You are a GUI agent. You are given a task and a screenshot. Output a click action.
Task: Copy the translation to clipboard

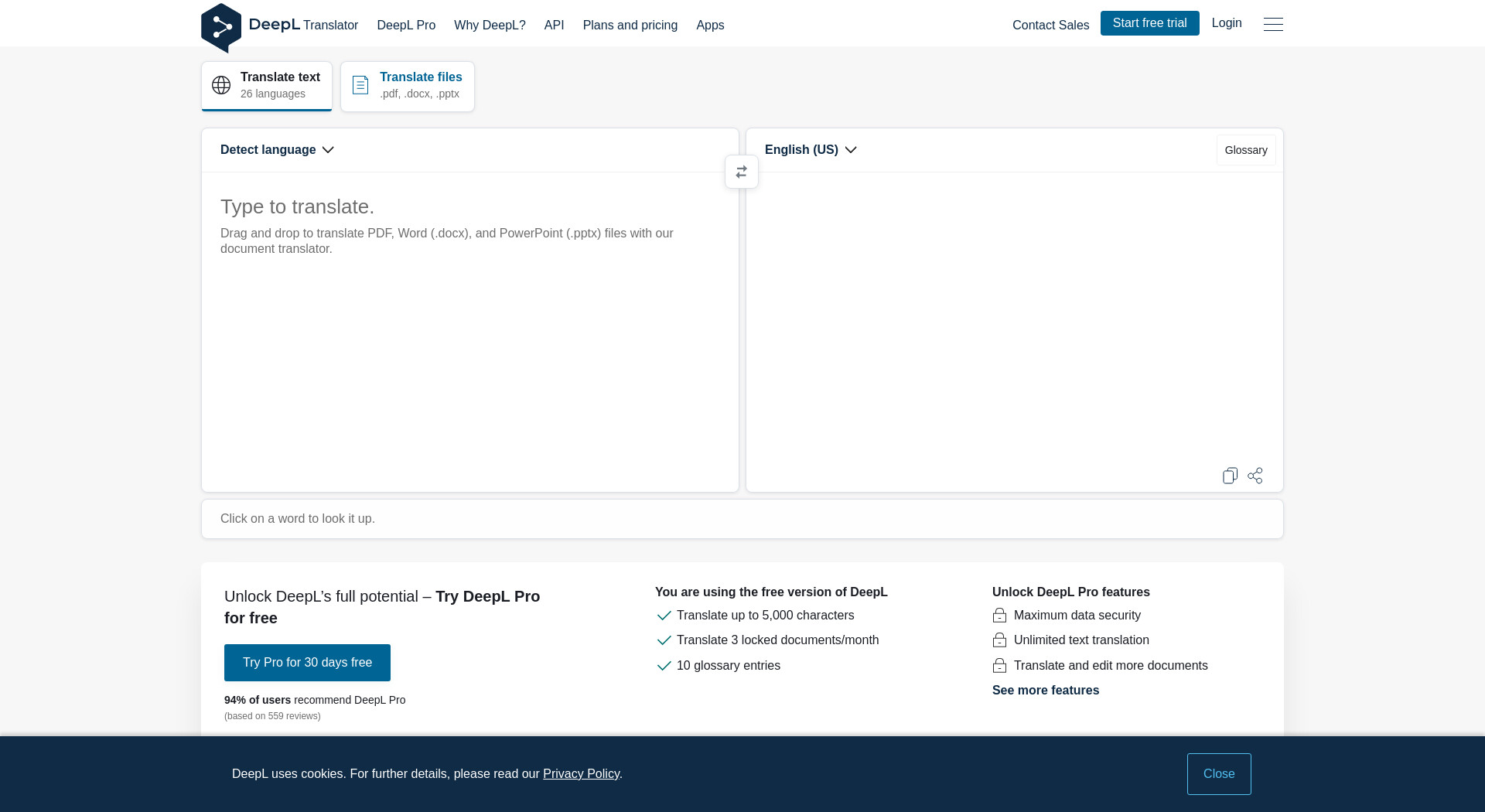(1230, 476)
